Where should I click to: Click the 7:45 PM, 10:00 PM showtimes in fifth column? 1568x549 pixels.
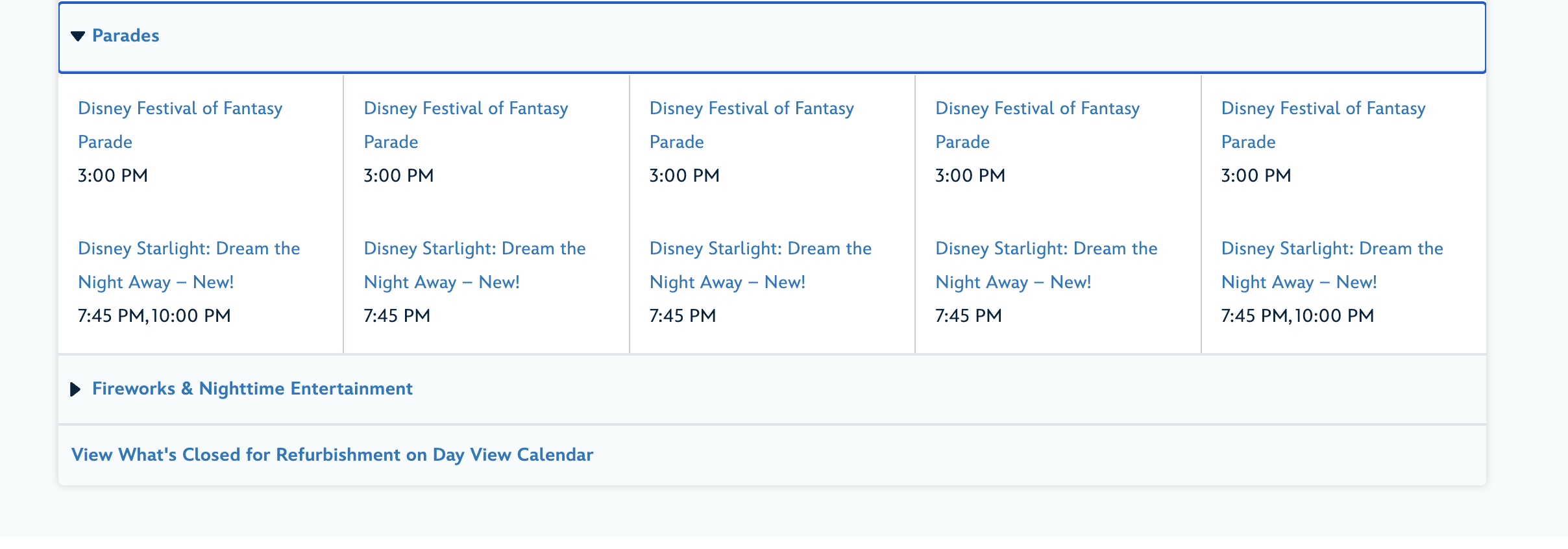click(x=1297, y=316)
